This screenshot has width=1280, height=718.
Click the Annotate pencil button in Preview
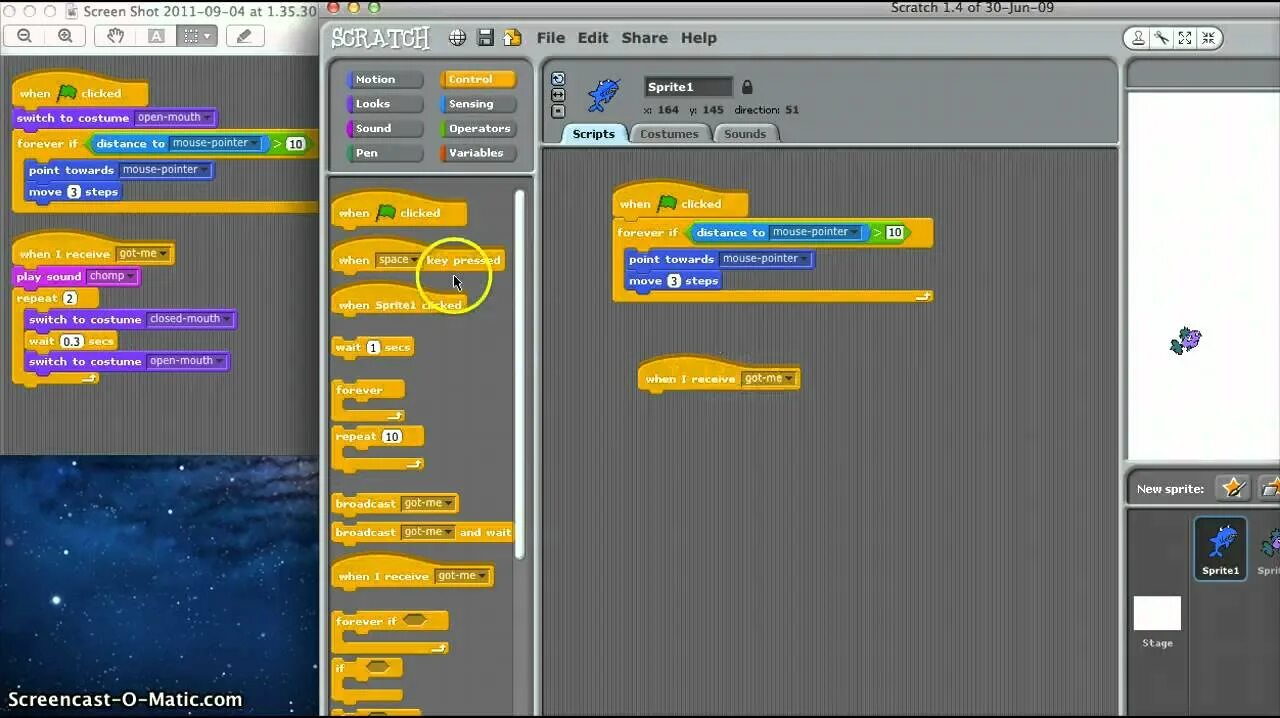pyautogui.click(x=244, y=36)
